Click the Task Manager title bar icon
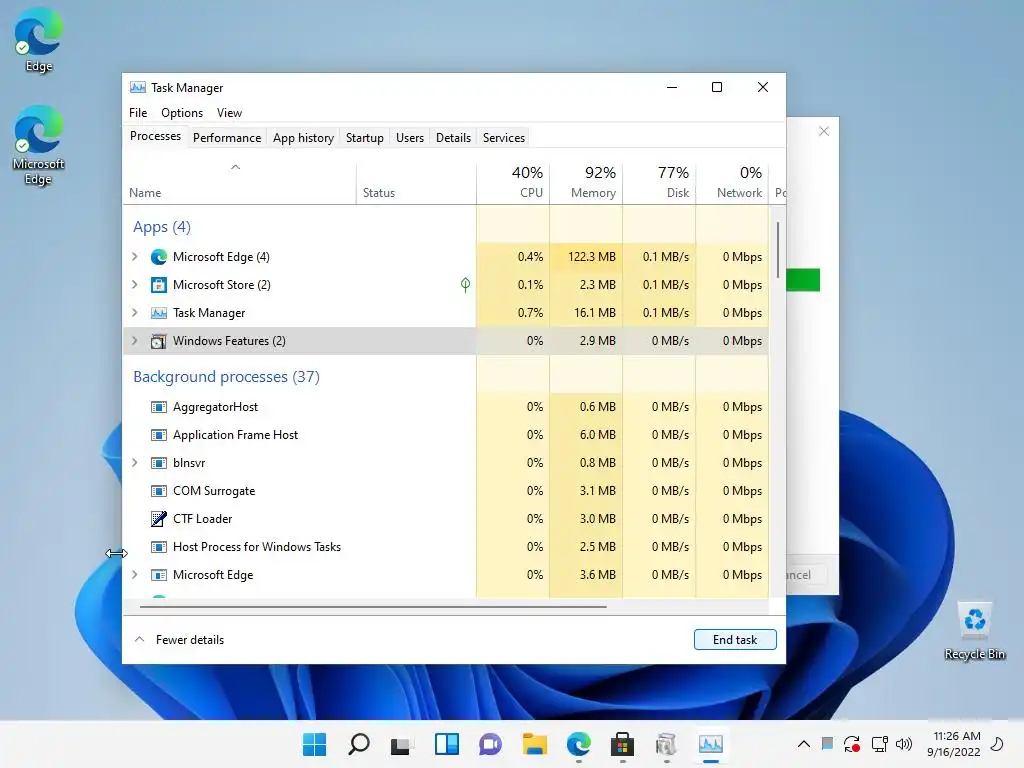1024x768 pixels. pyautogui.click(x=138, y=88)
